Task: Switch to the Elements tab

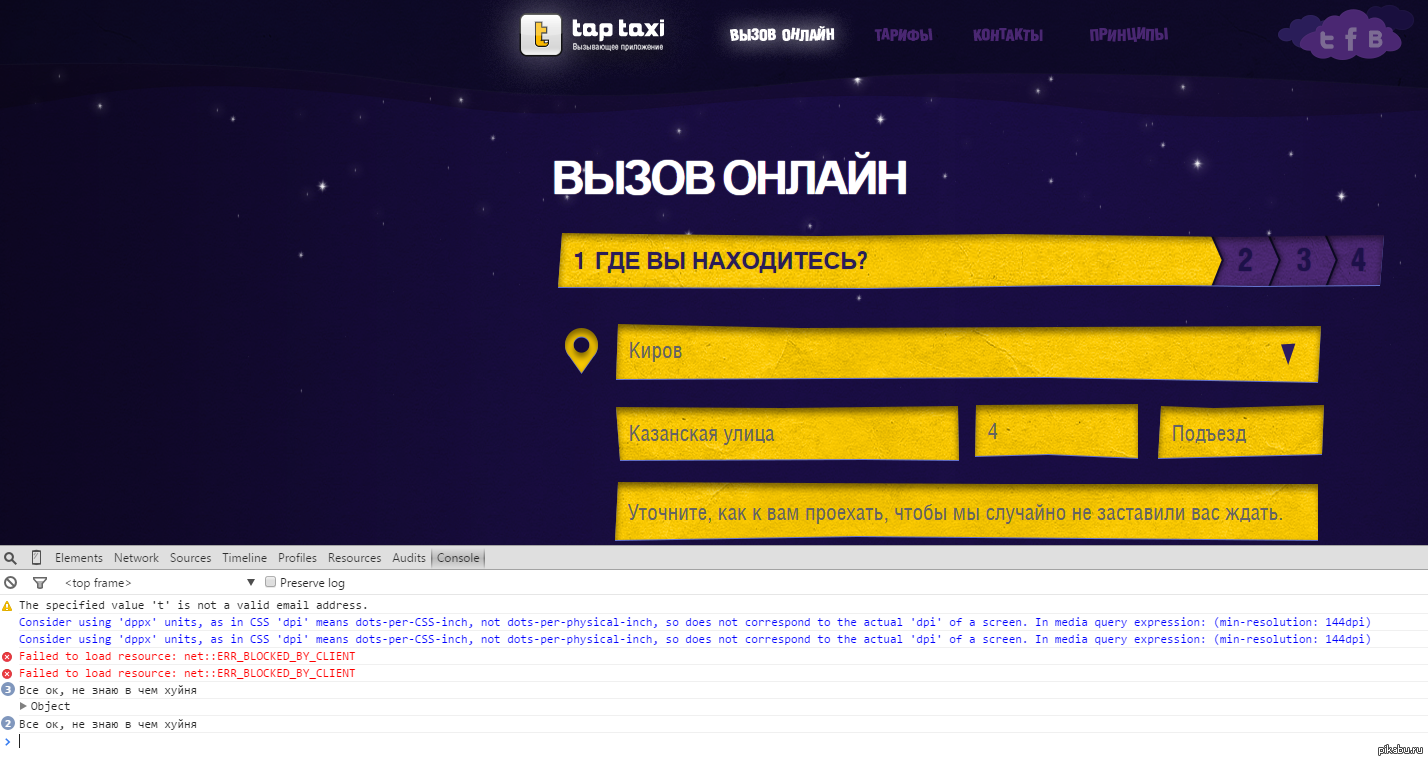Action: (x=79, y=558)
